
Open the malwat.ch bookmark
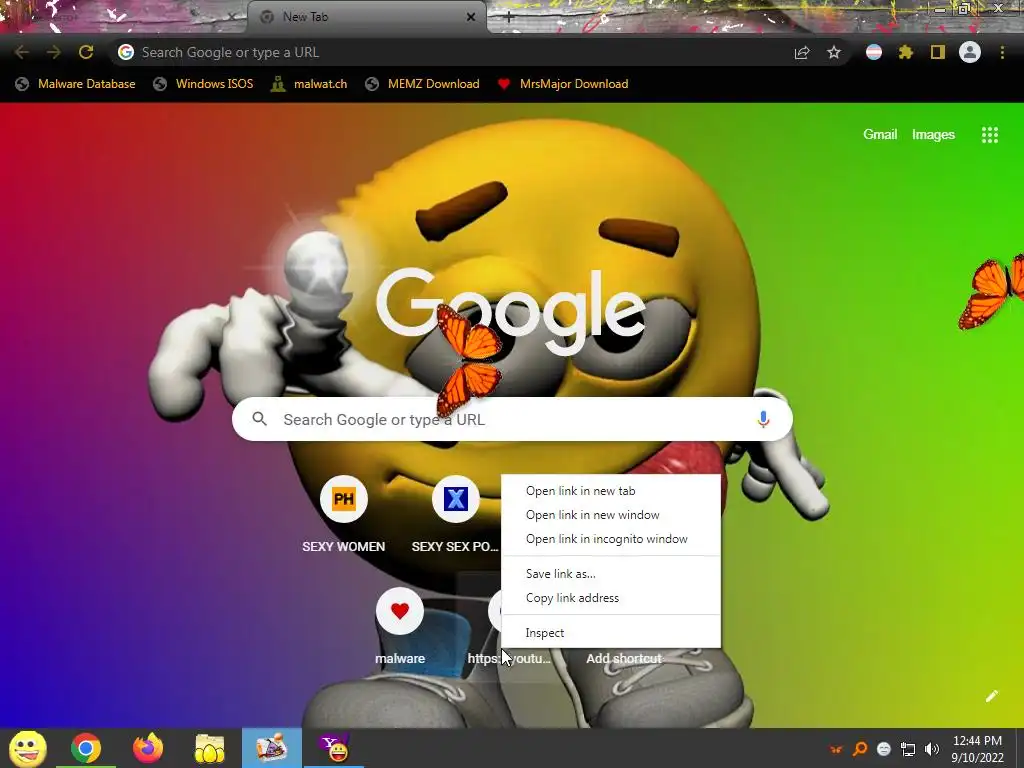tap(310, 84)
